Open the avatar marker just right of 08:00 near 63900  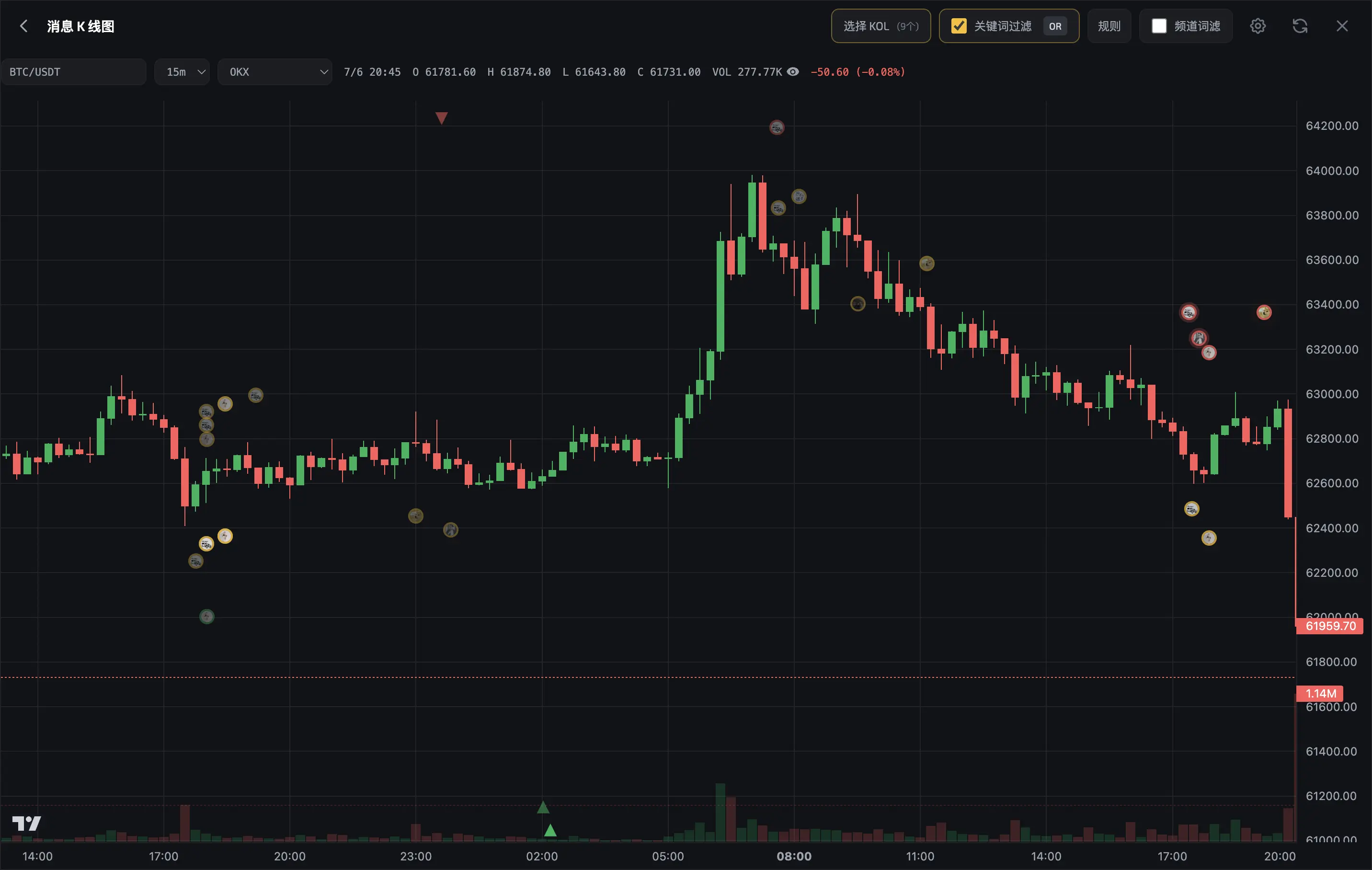tap(799, 196)
